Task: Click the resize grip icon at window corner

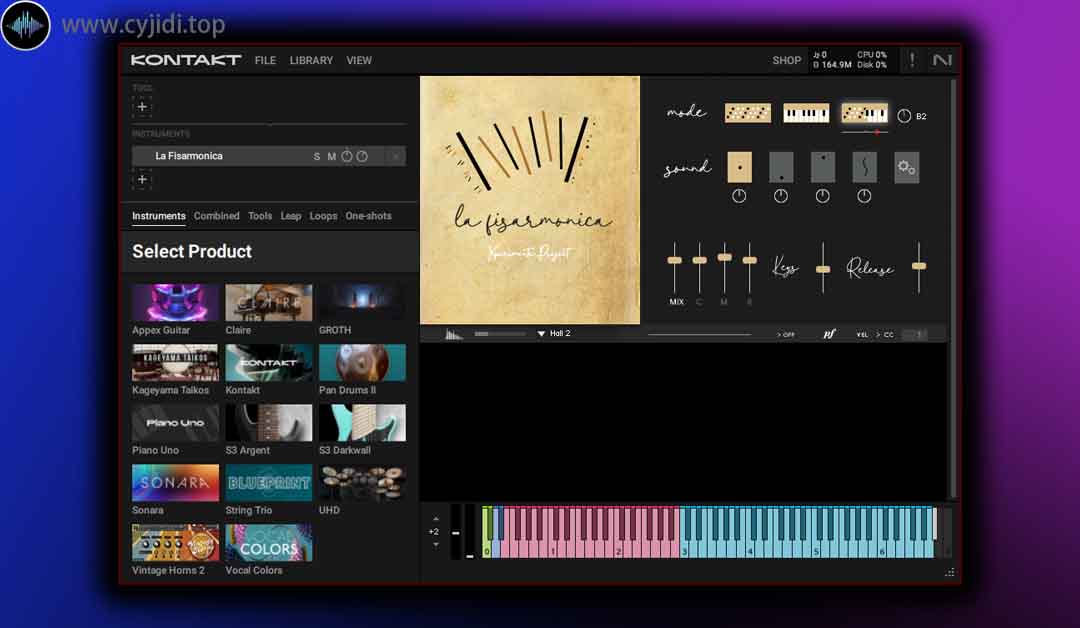Action: coord(950,572)
